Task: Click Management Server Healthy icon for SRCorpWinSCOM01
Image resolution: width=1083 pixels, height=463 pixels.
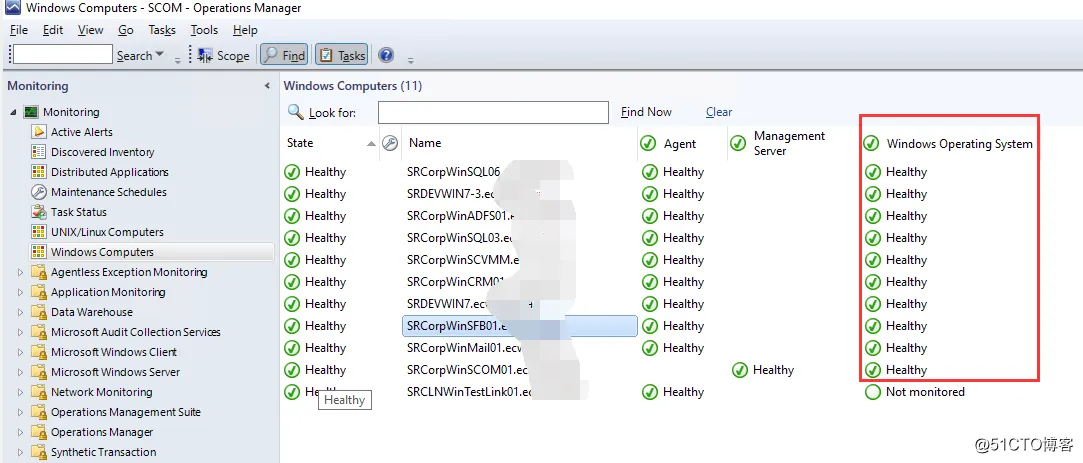Action: click(740, 370)
